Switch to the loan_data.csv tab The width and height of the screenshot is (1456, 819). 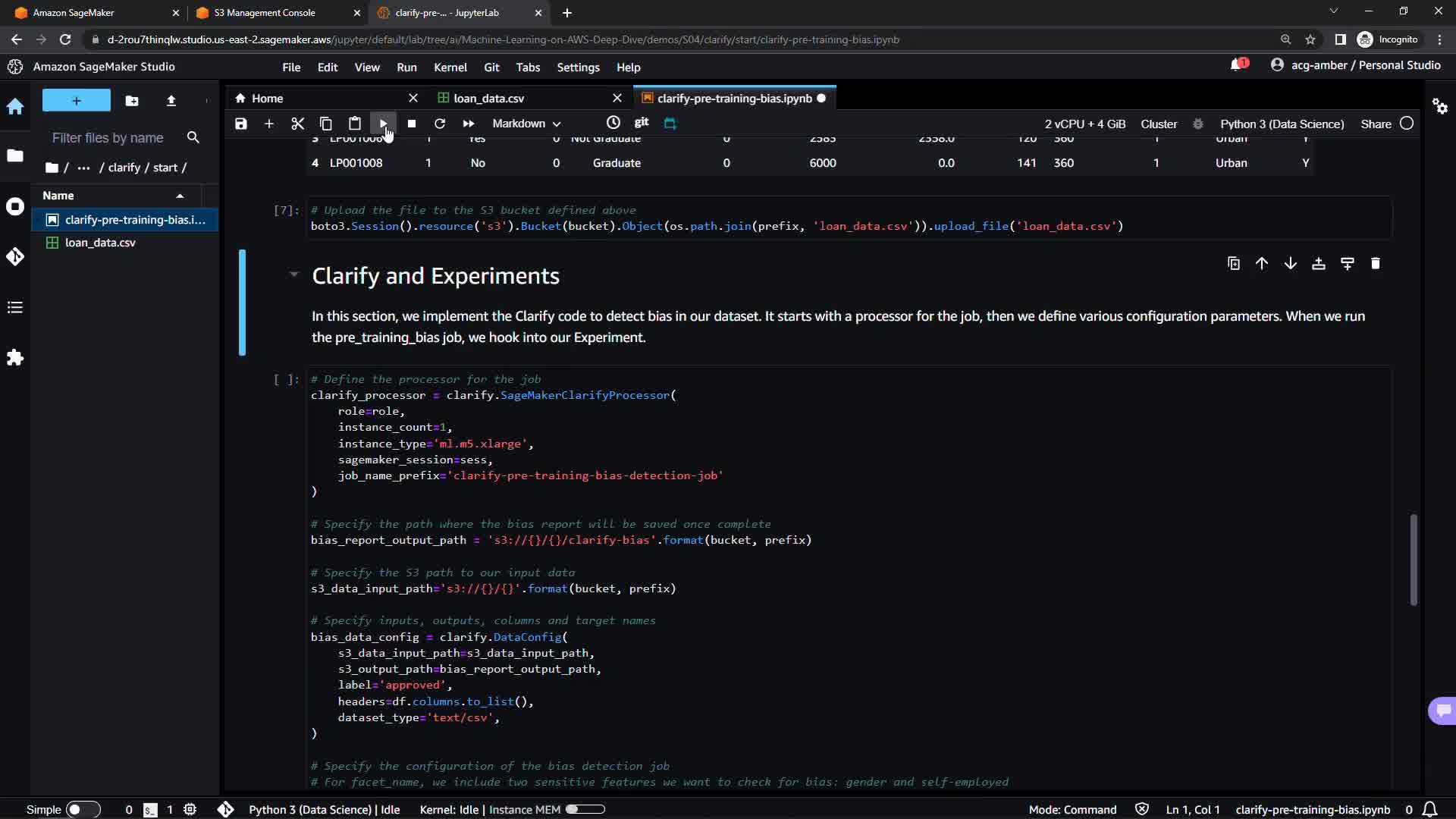(x=488, y=99)
